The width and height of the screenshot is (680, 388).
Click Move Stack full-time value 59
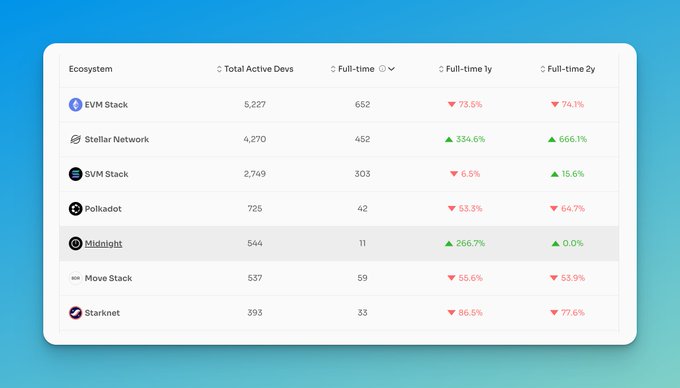(x=362, y=278)
